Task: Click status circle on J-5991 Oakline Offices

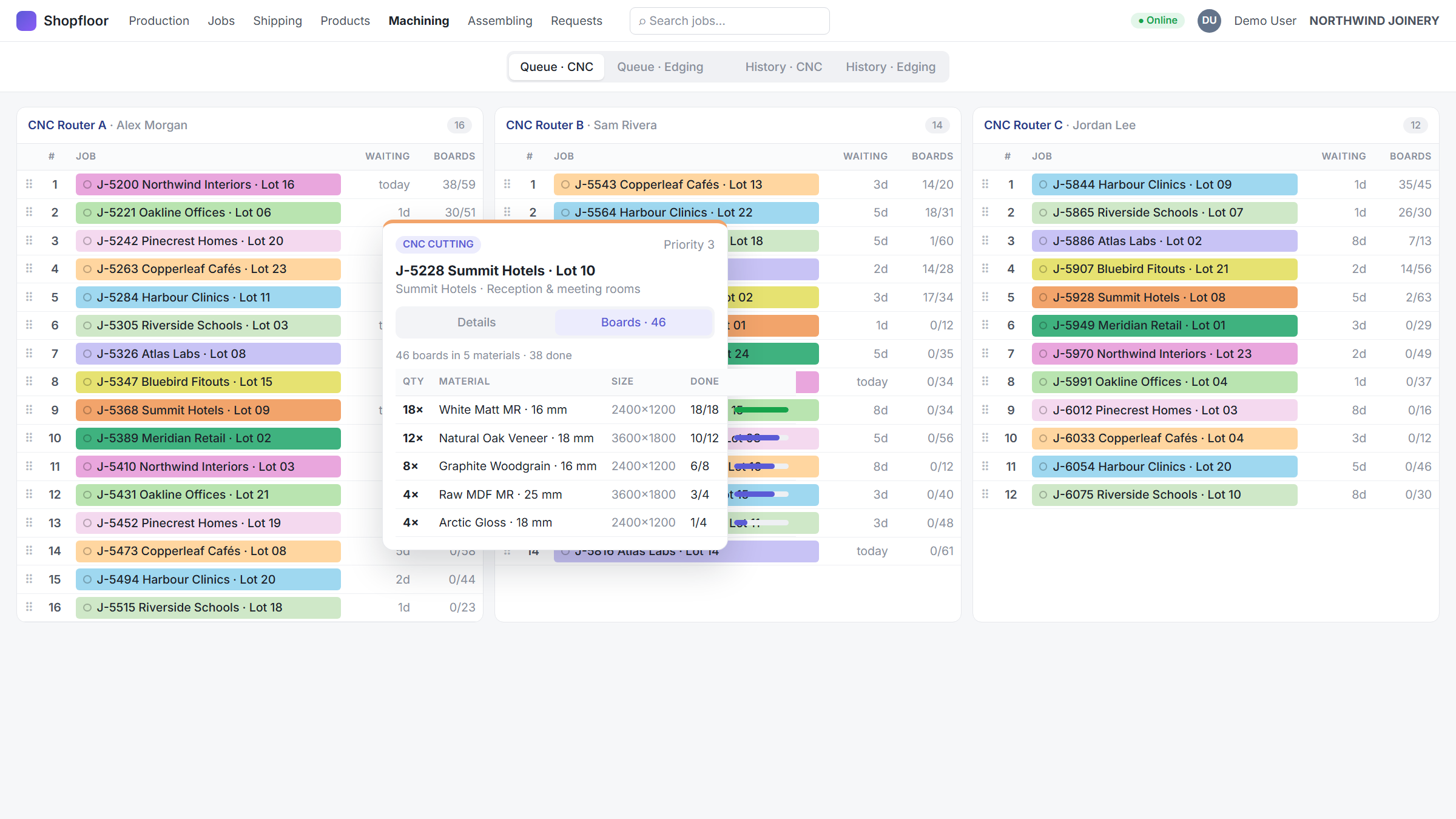Action: coord(1043,382)
